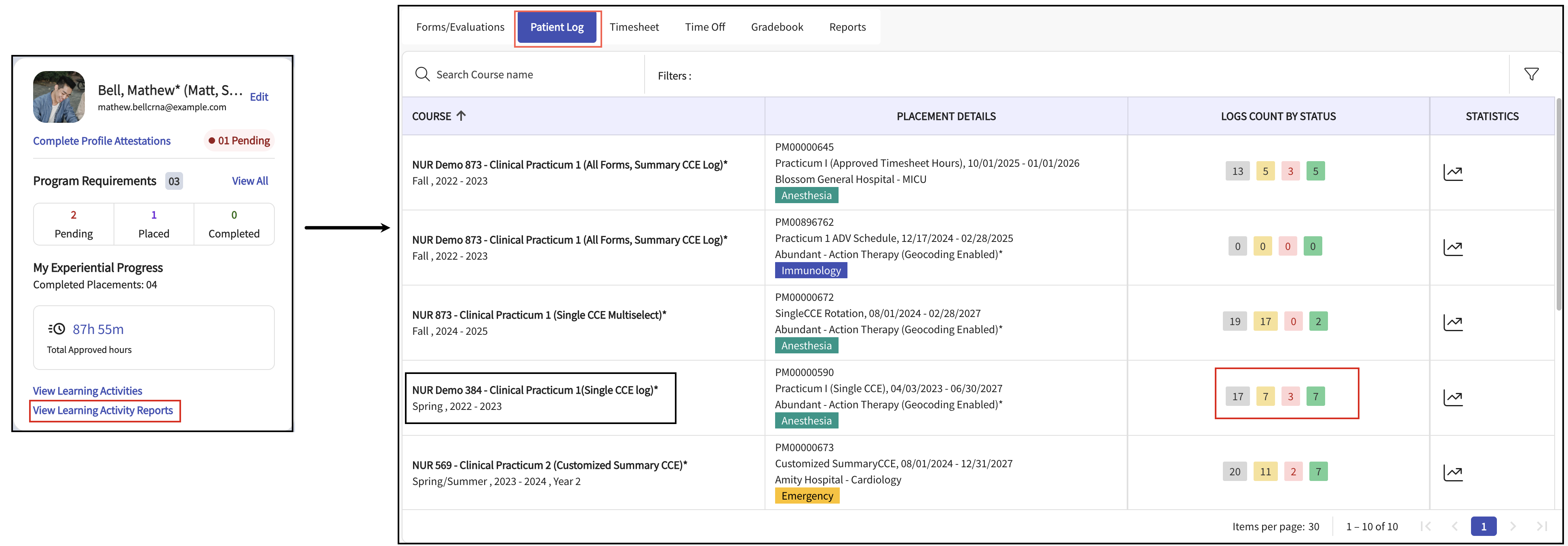Switch to the Timesheet tab
Image resolution: width=1568 pixels, height=546 pixels.
click(634, 27)
